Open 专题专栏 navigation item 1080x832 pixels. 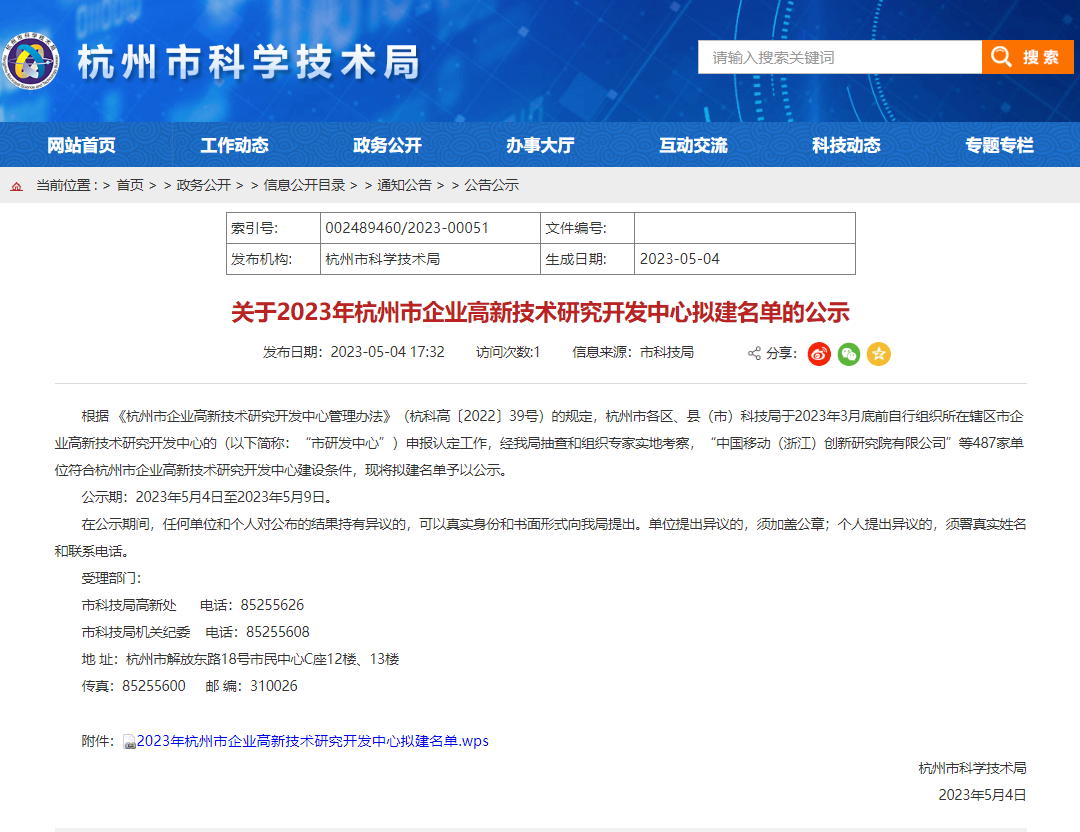click(x=999, y=145)
